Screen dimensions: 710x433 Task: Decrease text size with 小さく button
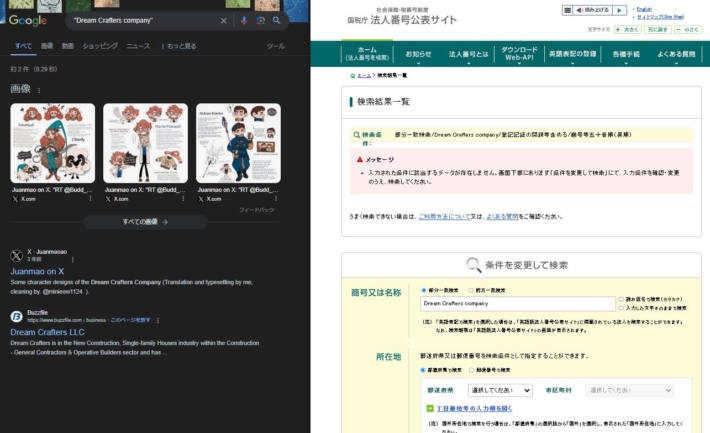tap(687, 30)
